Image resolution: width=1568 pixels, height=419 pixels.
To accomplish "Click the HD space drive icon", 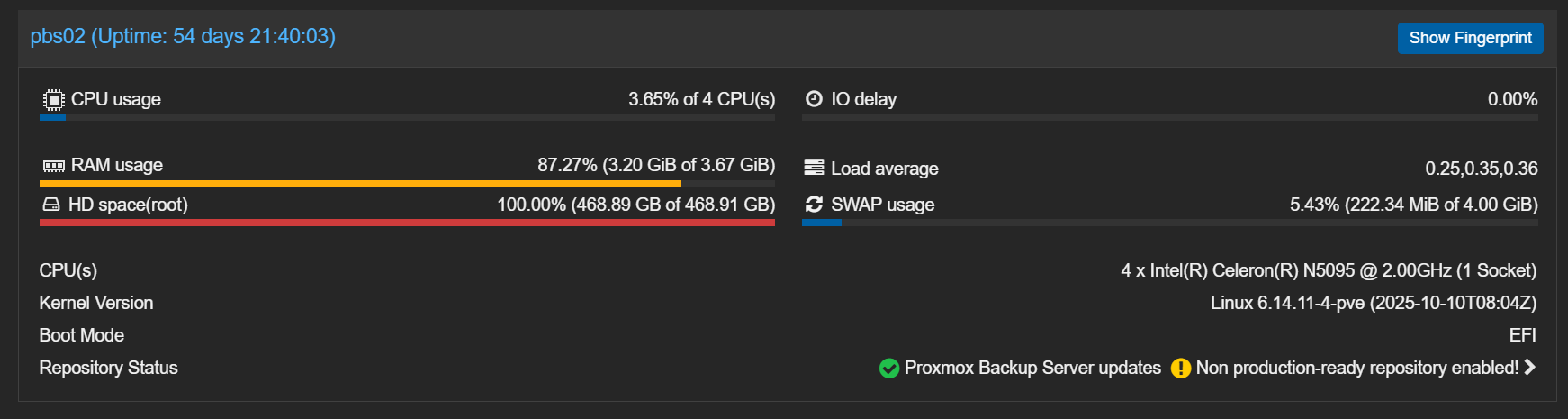I will point(51,205).
